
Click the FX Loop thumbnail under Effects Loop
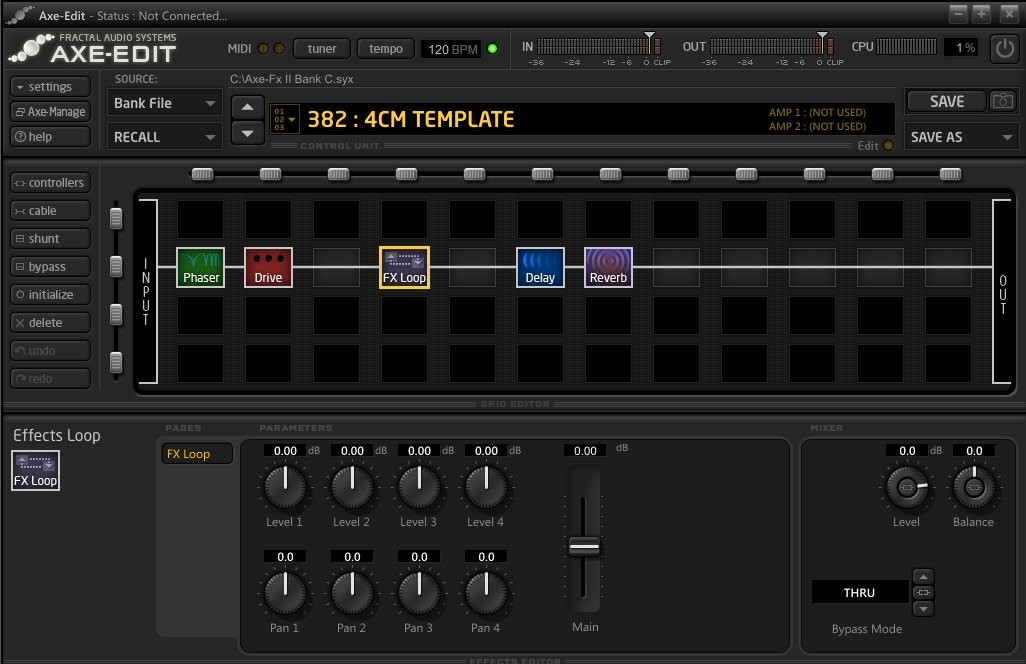tap(35, 470)
